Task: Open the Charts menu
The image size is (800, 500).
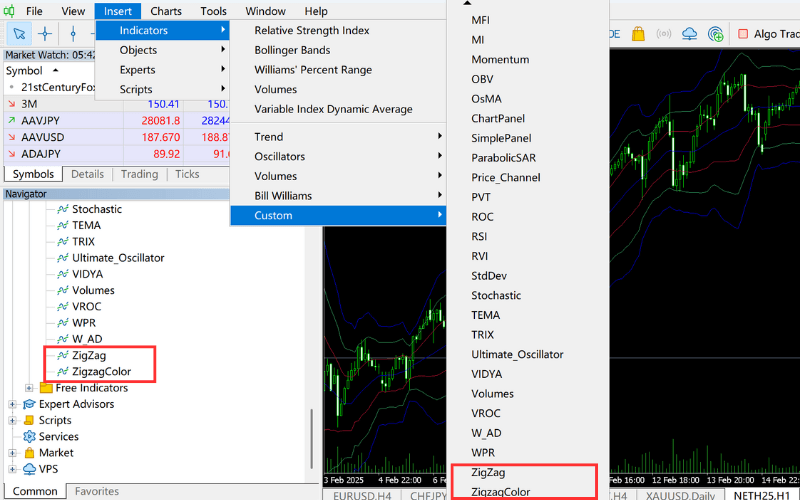Action: click(166, 11)
